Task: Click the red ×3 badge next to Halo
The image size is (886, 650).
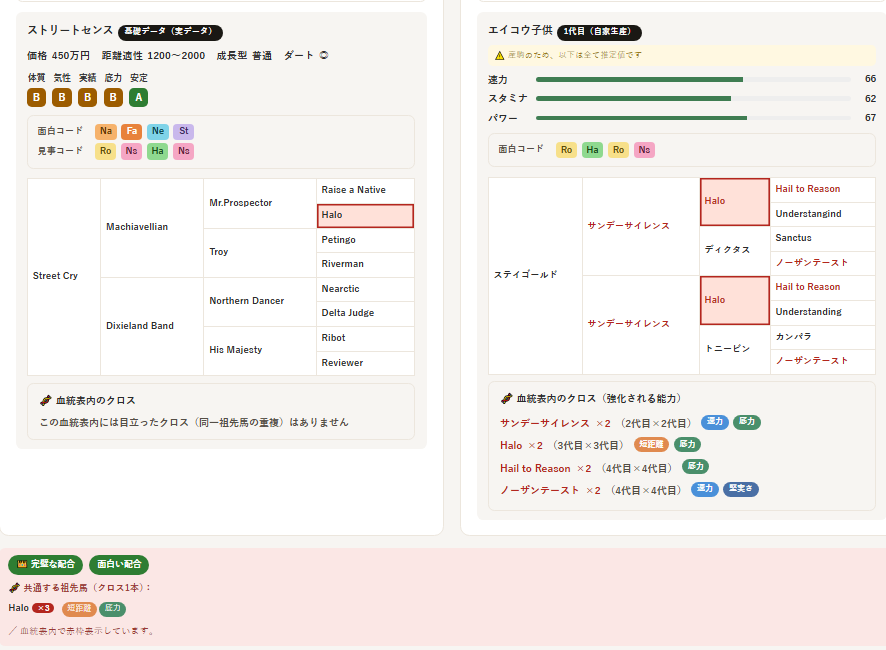Action: click(x=43, y=608)
